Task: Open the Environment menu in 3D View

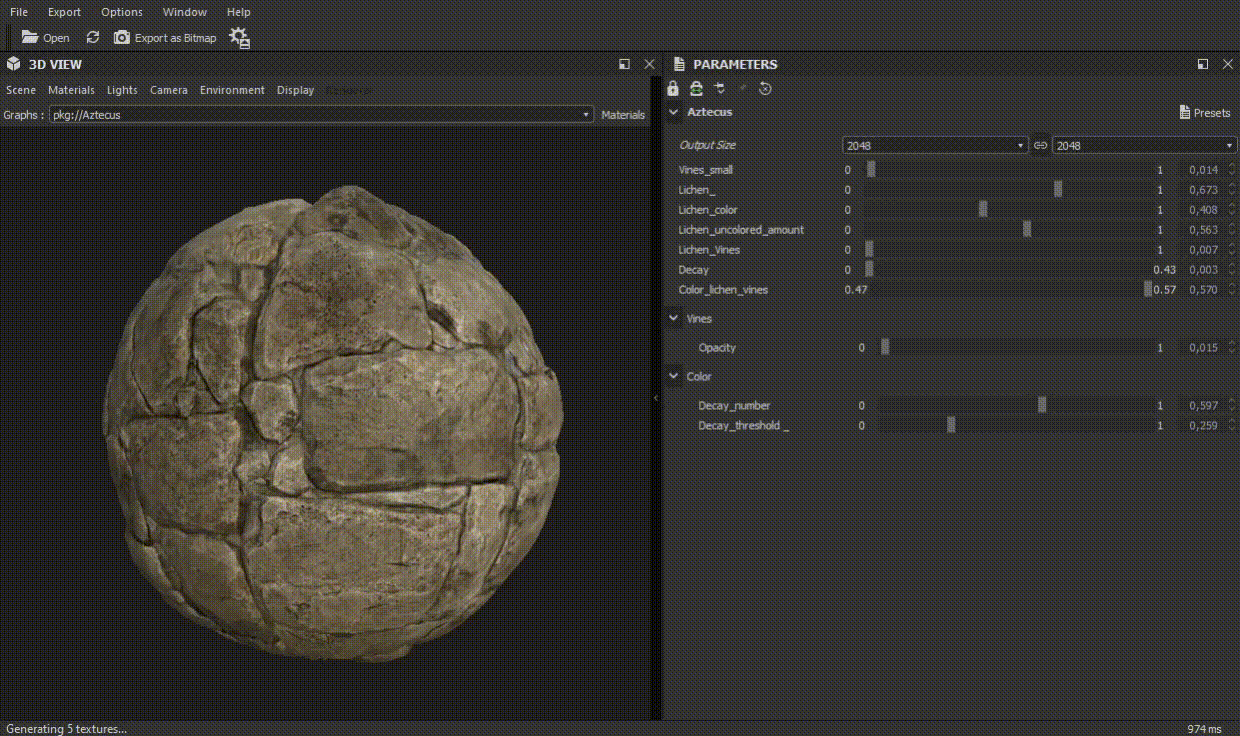Action: [232, 90]
